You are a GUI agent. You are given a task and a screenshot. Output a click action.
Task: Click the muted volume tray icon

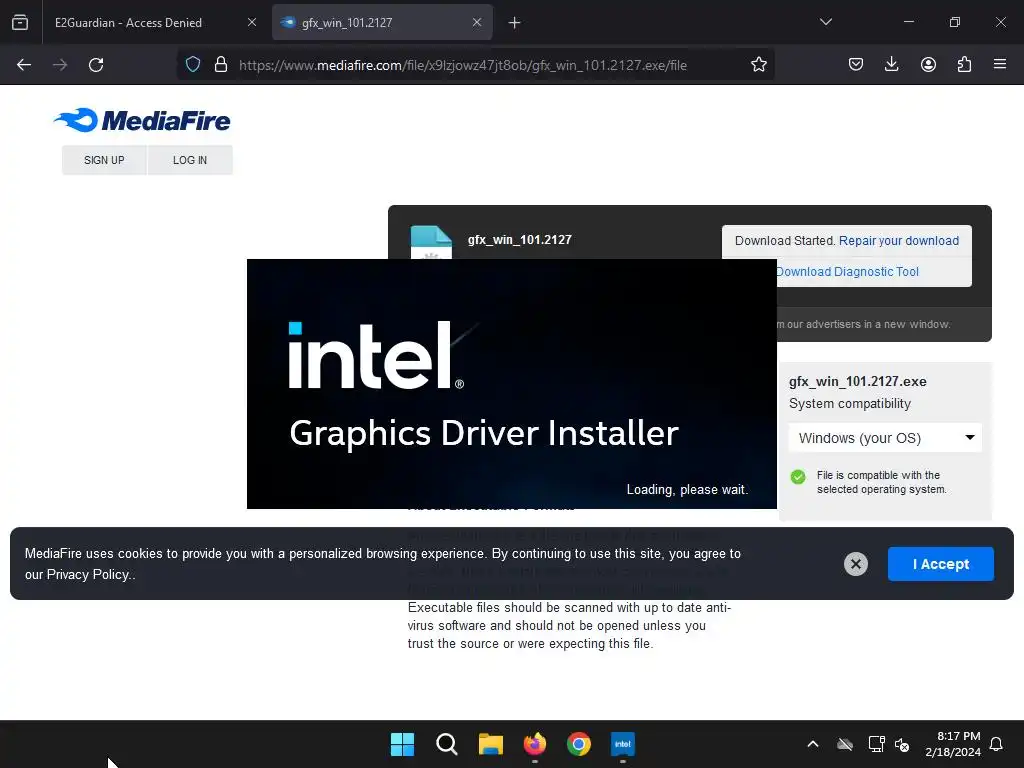click(902, 744)
